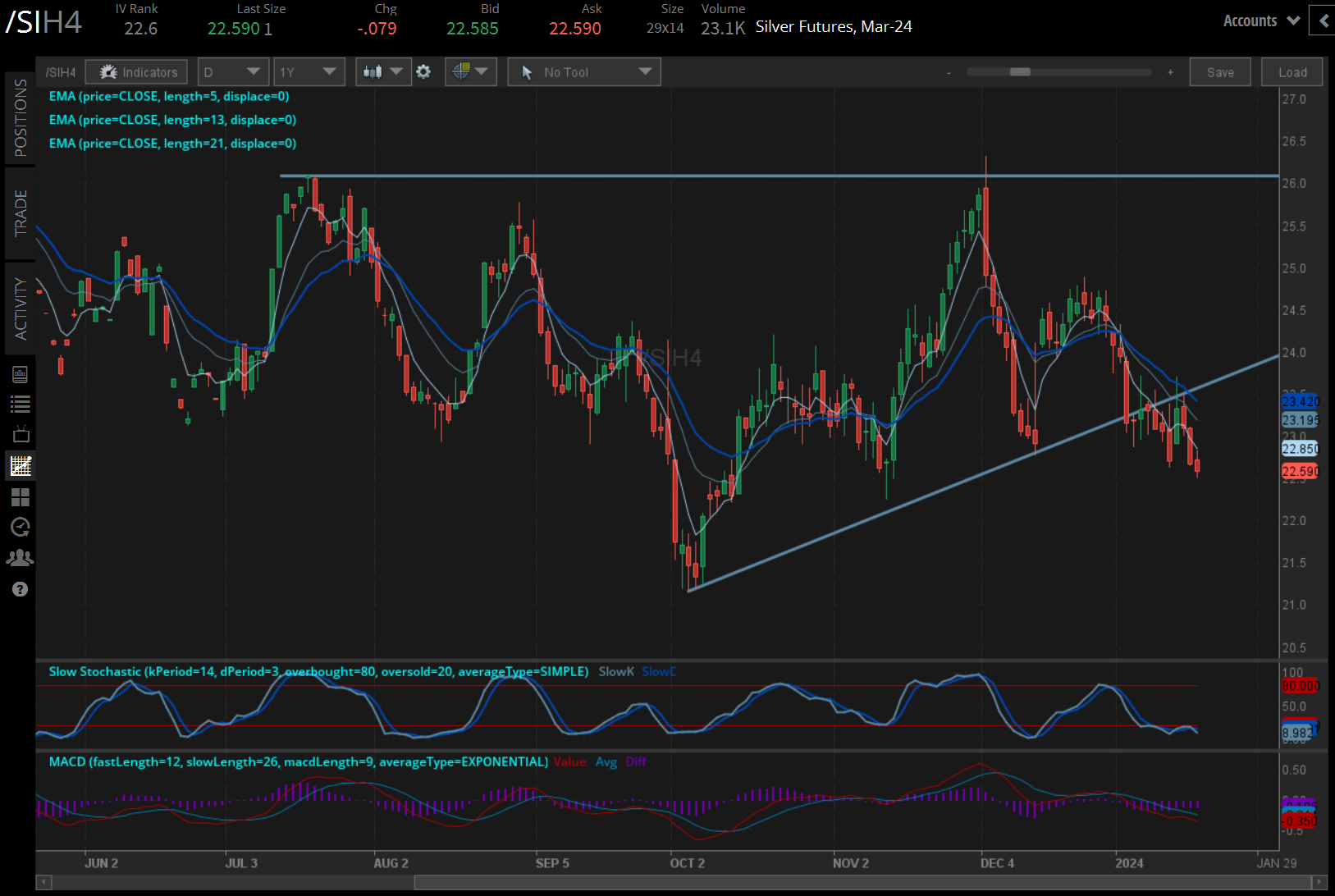Switch to the TRADE side tab
This screenshot has width=1335, height=896.
coord(21,213)
